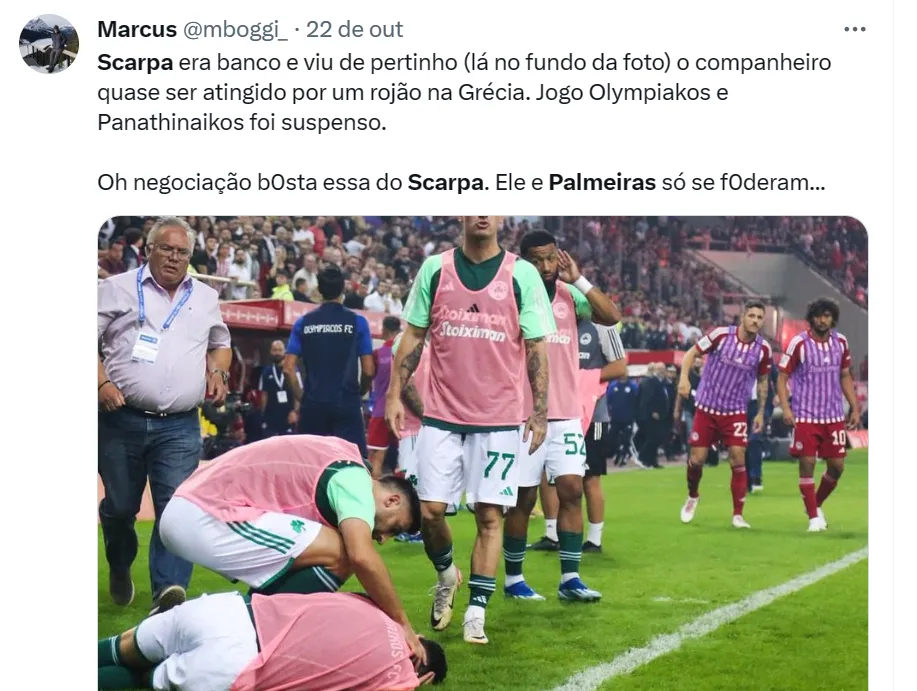917x691 pixels.
Task: Open the three-dot more options menu
Action: (x=854, y=29)
